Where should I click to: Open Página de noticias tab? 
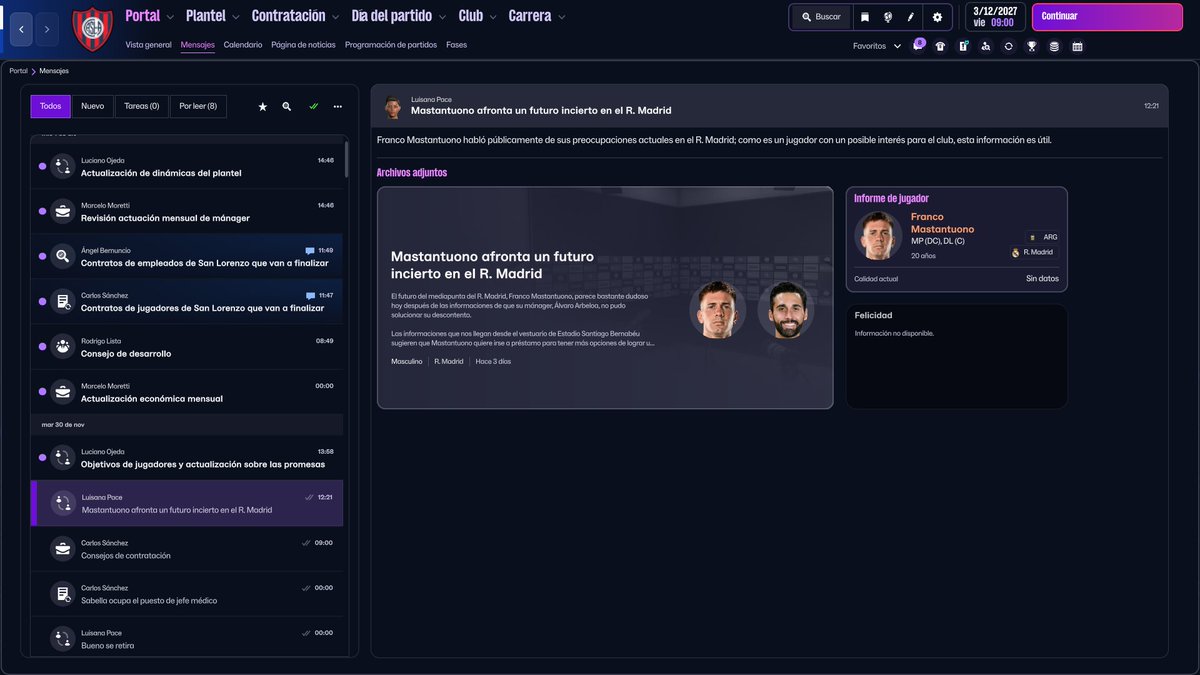click(x=303, y=45)
